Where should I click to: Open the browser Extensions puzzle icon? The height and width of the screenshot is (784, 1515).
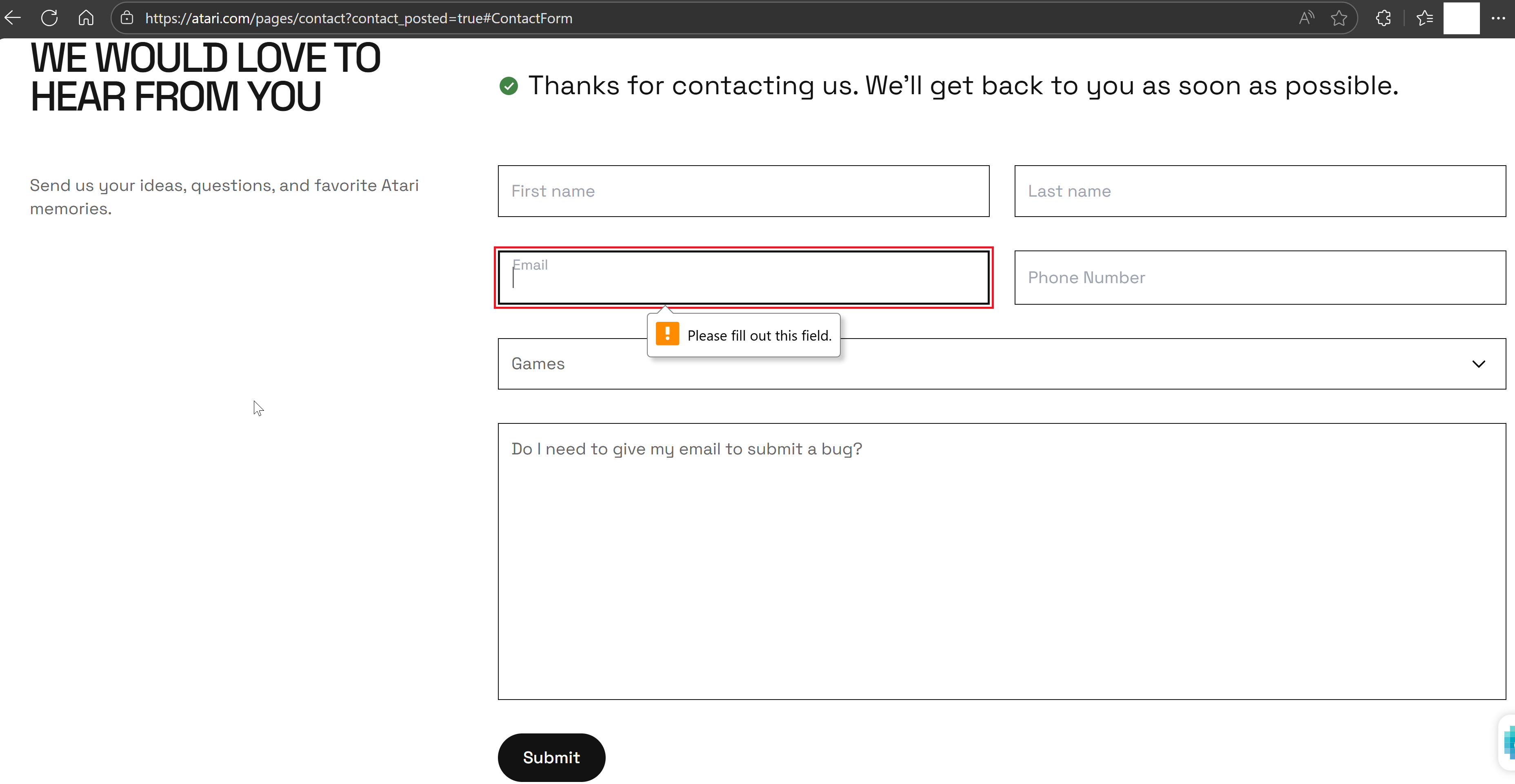point(1383,18)
